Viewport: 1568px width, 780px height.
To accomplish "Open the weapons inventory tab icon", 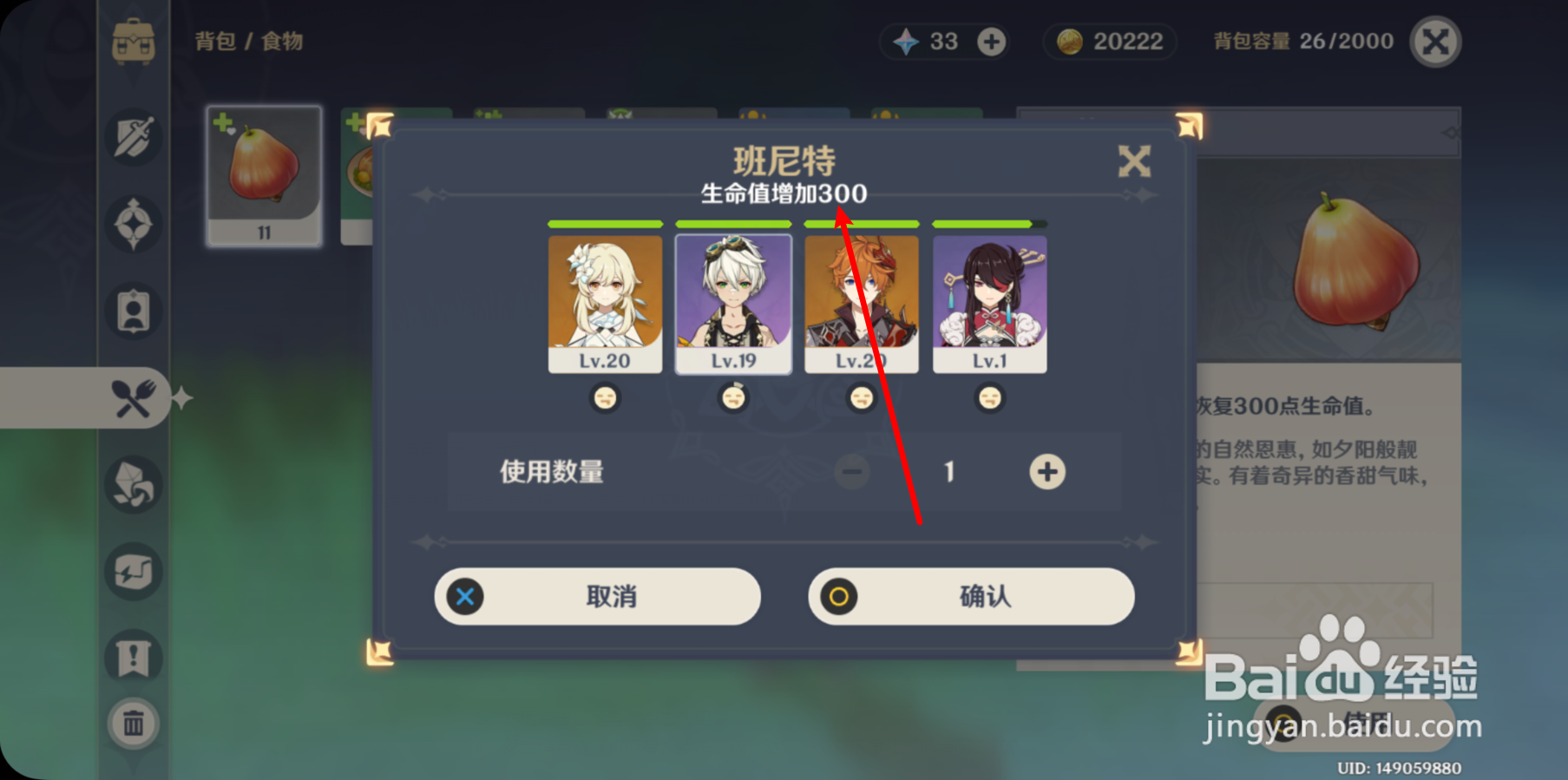I will [134, 138].
